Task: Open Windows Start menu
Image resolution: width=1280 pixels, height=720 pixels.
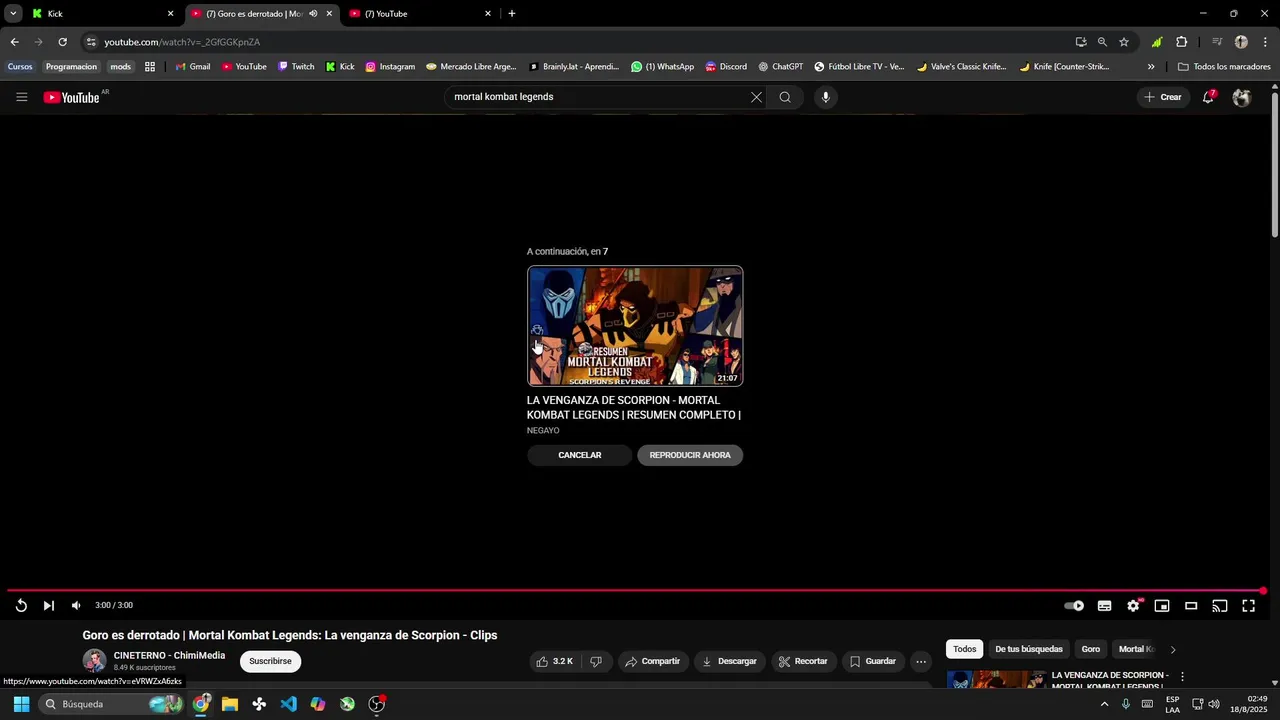Action: pyautogui.click(x=21, y=704)
